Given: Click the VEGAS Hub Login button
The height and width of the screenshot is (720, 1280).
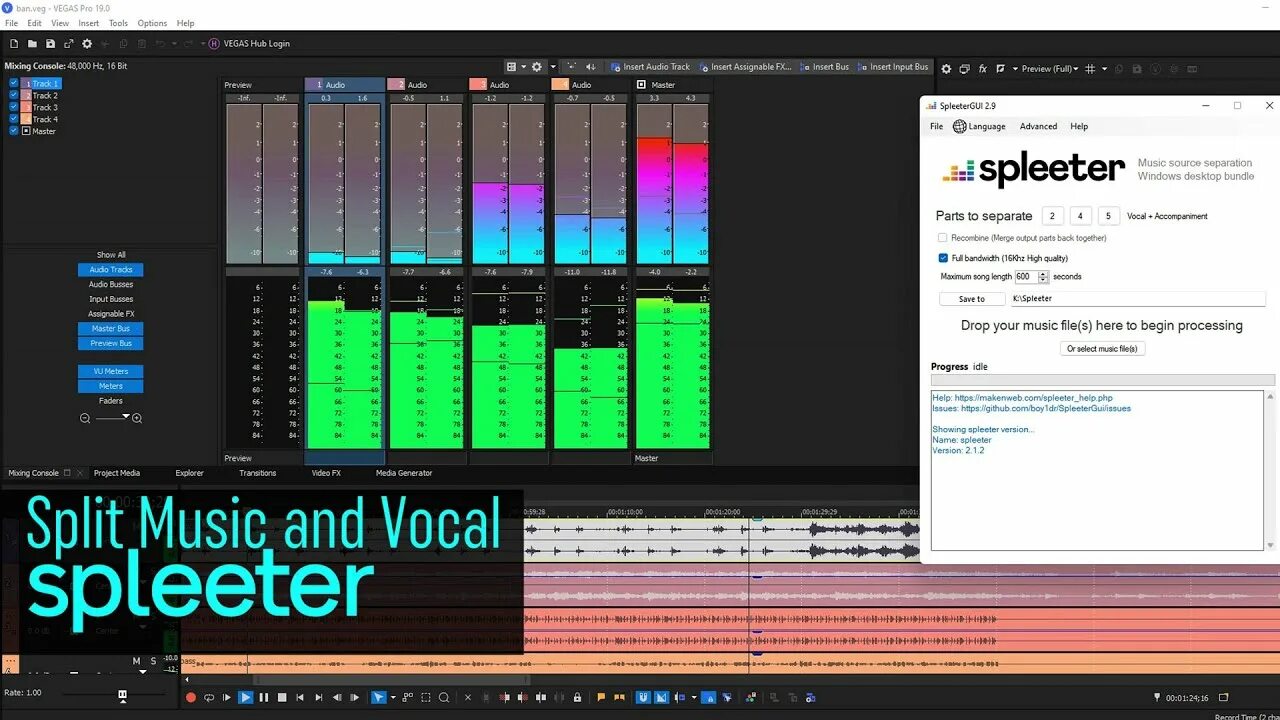Looking at the screenshot, I should (x=249, y=44).
